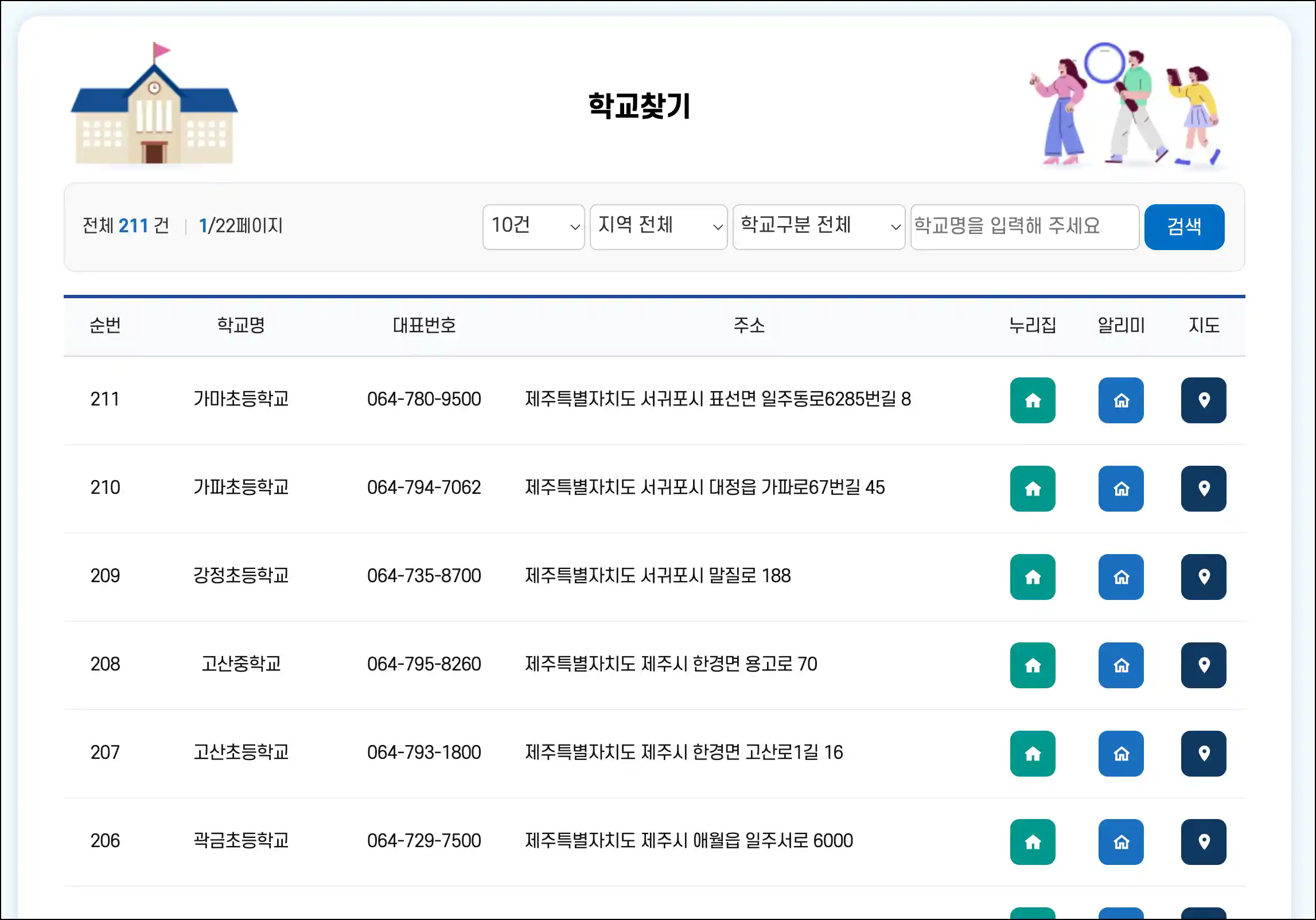This screenshot has width=1316, height=920.
Task: Click the 전체 211 건 count text
Action: tap(126, 225)
